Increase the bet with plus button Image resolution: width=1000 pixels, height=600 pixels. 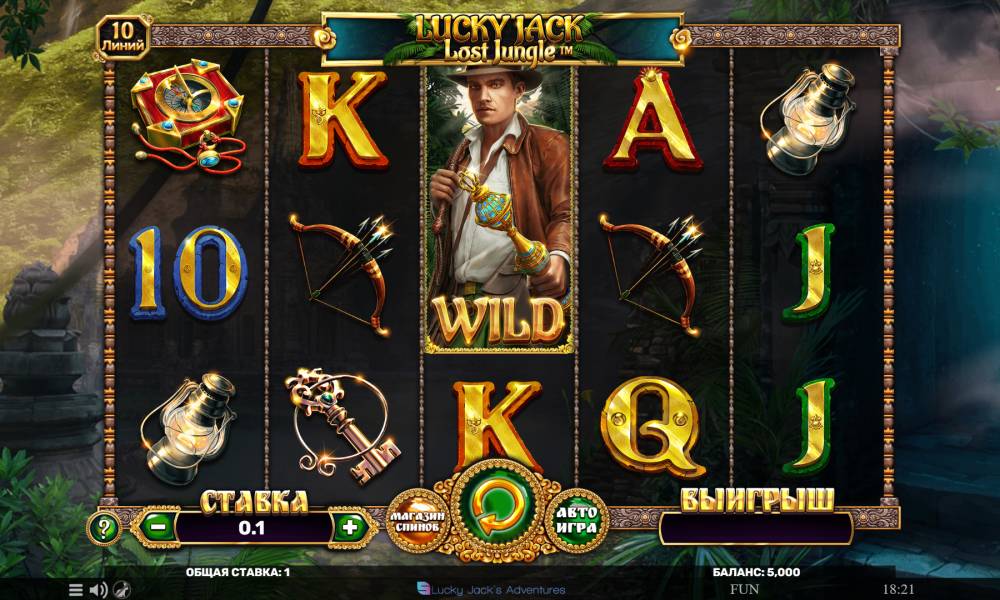click(349, 527)
